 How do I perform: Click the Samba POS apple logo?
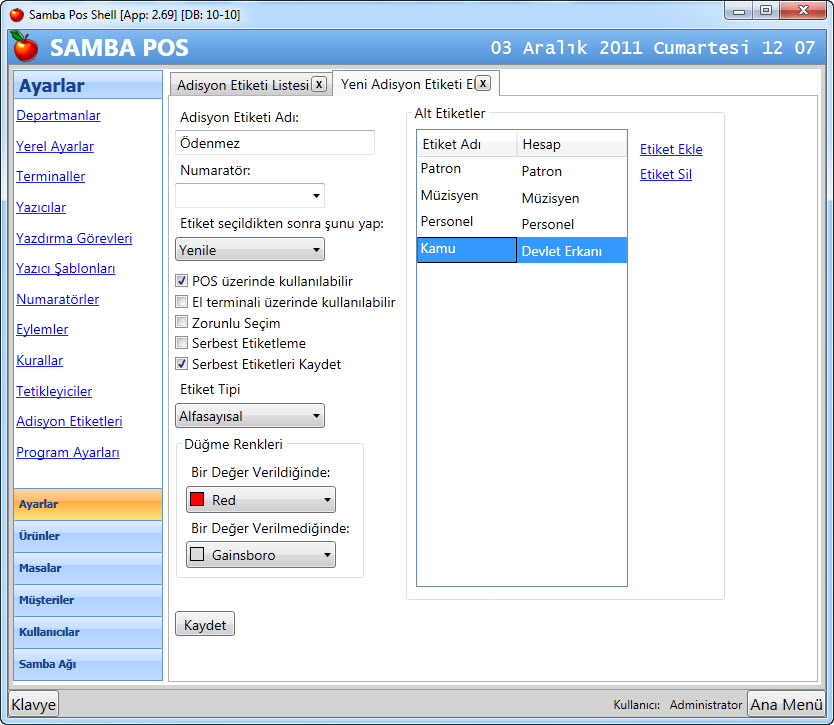tap(24, 47)
